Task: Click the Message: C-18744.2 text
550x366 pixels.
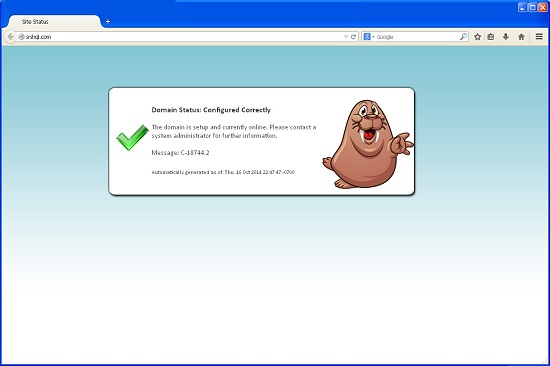Action: pyautogui.click(x=180, y=153)
